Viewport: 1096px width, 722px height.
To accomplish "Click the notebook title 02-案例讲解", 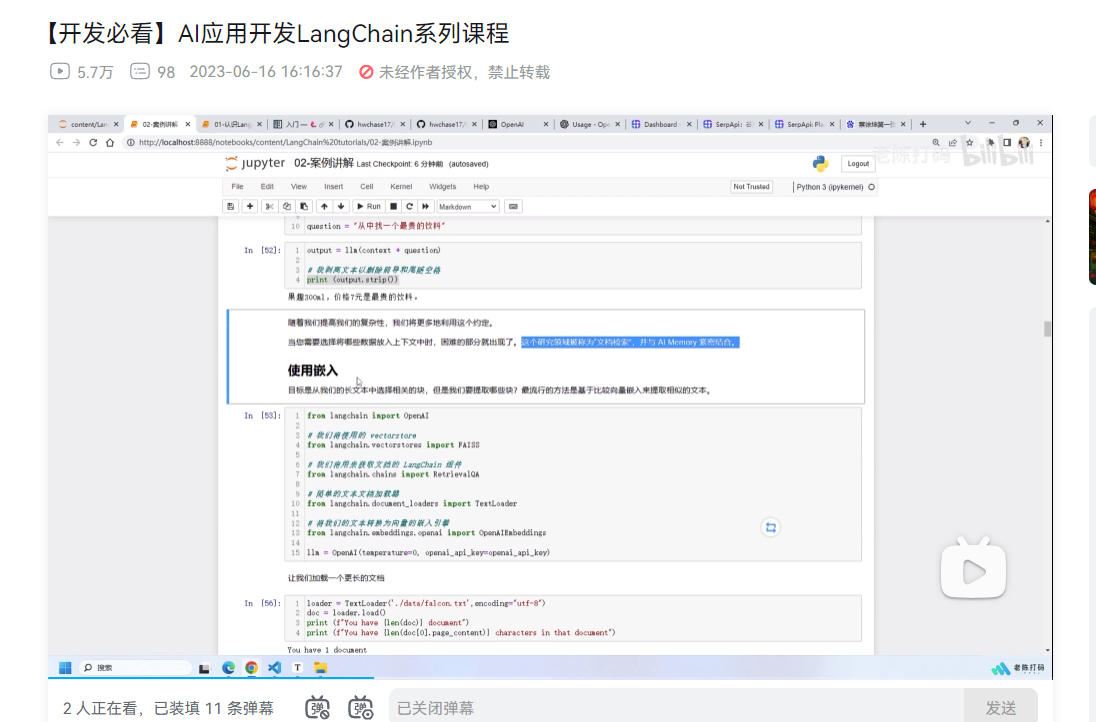I will (324, 164).
